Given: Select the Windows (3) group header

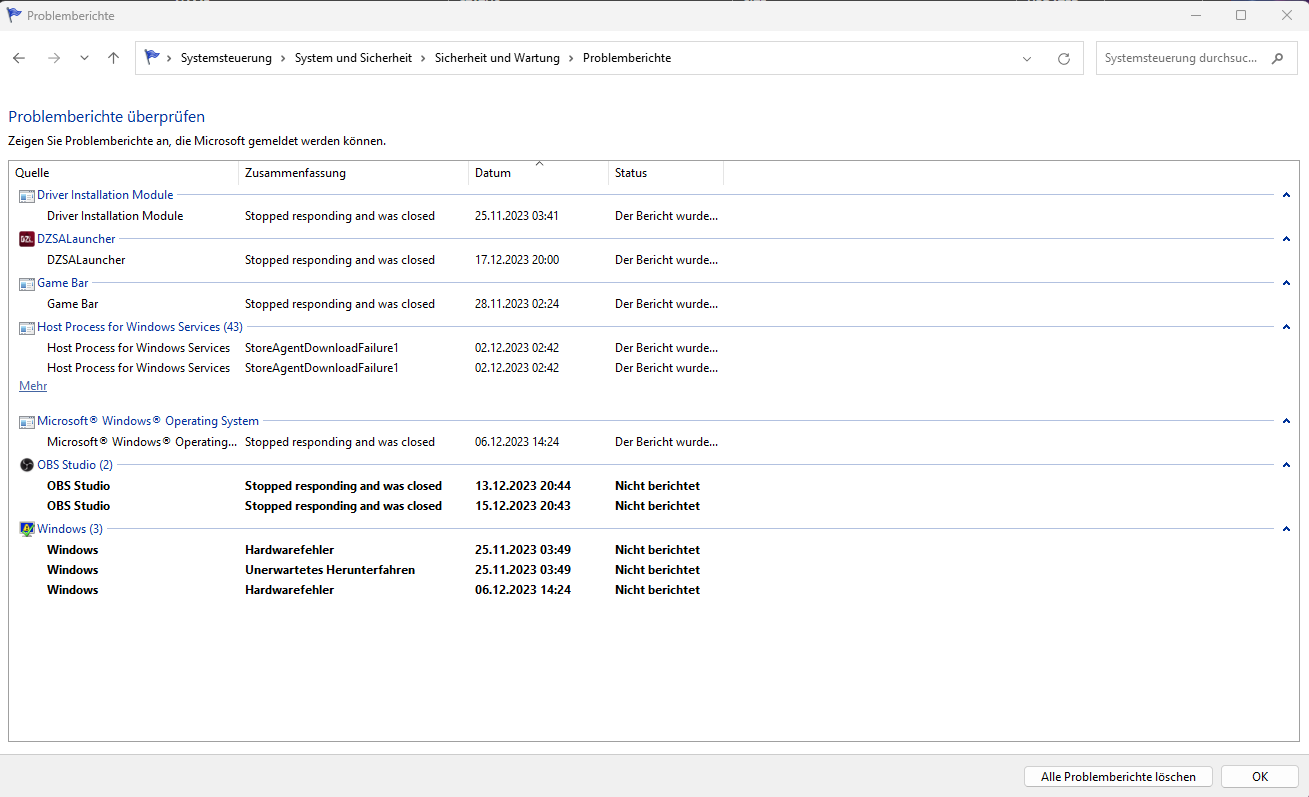Looking at the screenshot, I should coord(70,529).
